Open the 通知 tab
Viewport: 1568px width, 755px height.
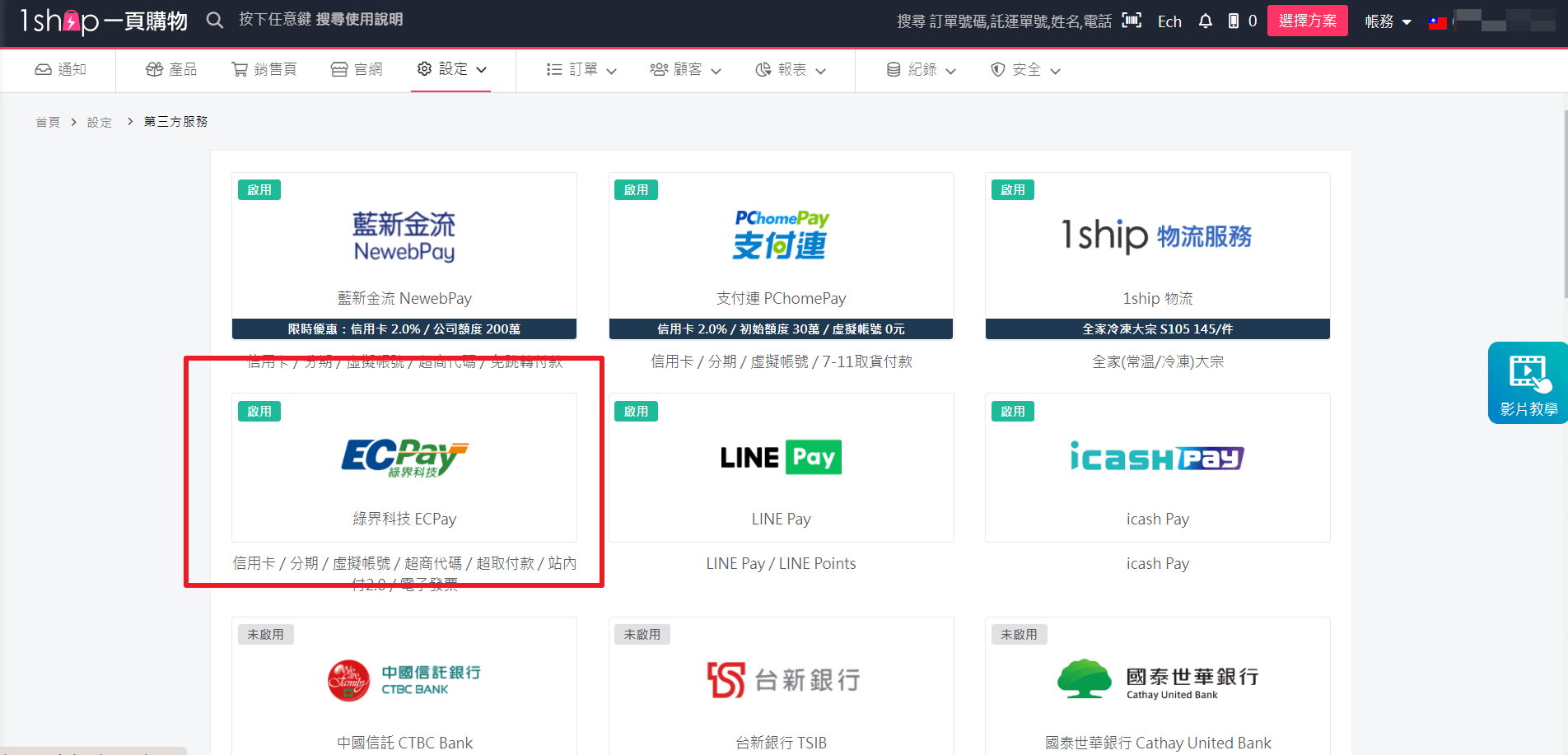(60, 69)
